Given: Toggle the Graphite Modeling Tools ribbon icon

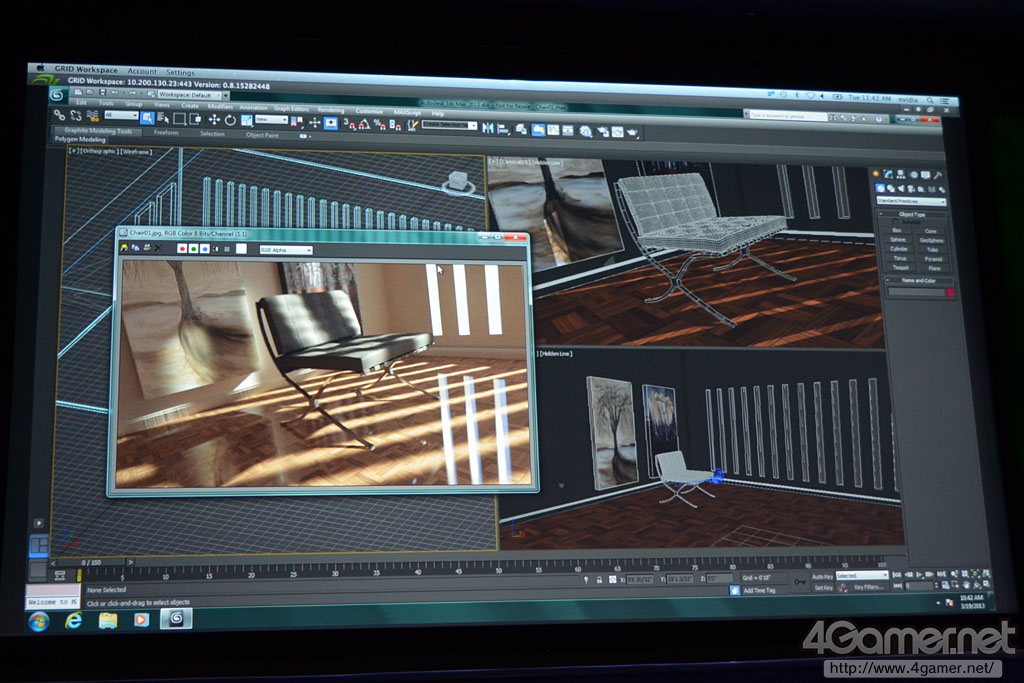Looking at the screenshot, I should [538, 130].
